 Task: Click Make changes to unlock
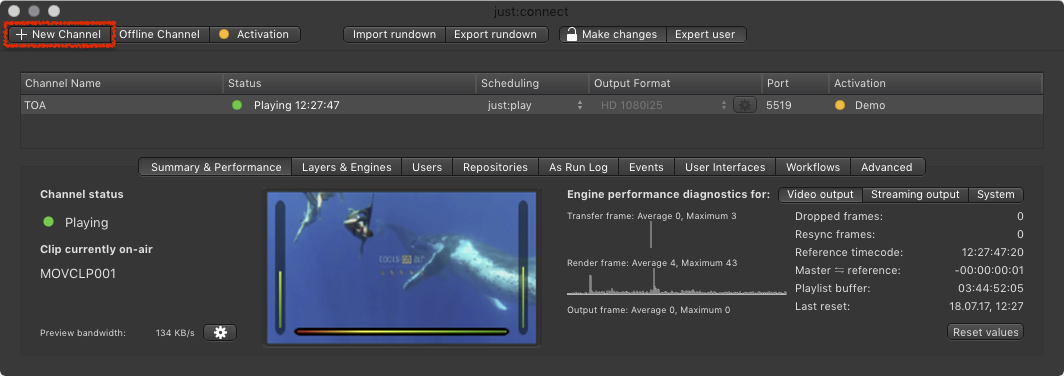613,34
